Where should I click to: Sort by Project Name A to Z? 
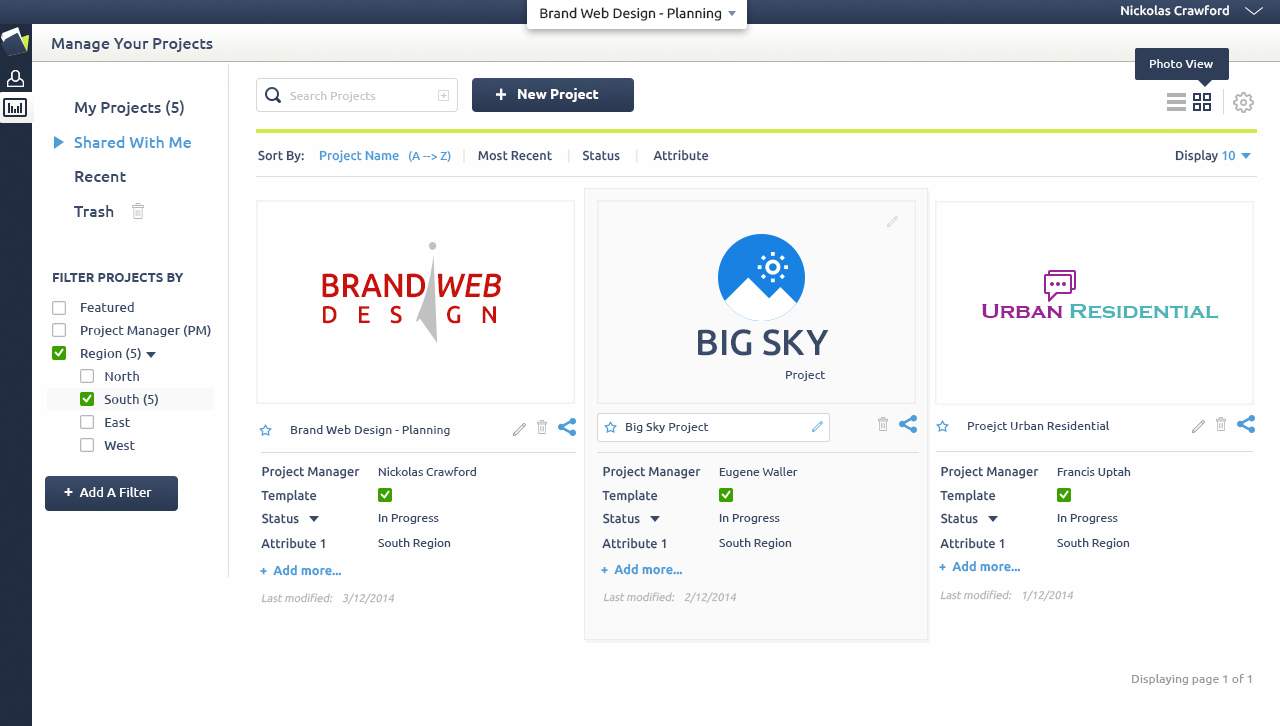click(385, 156)
